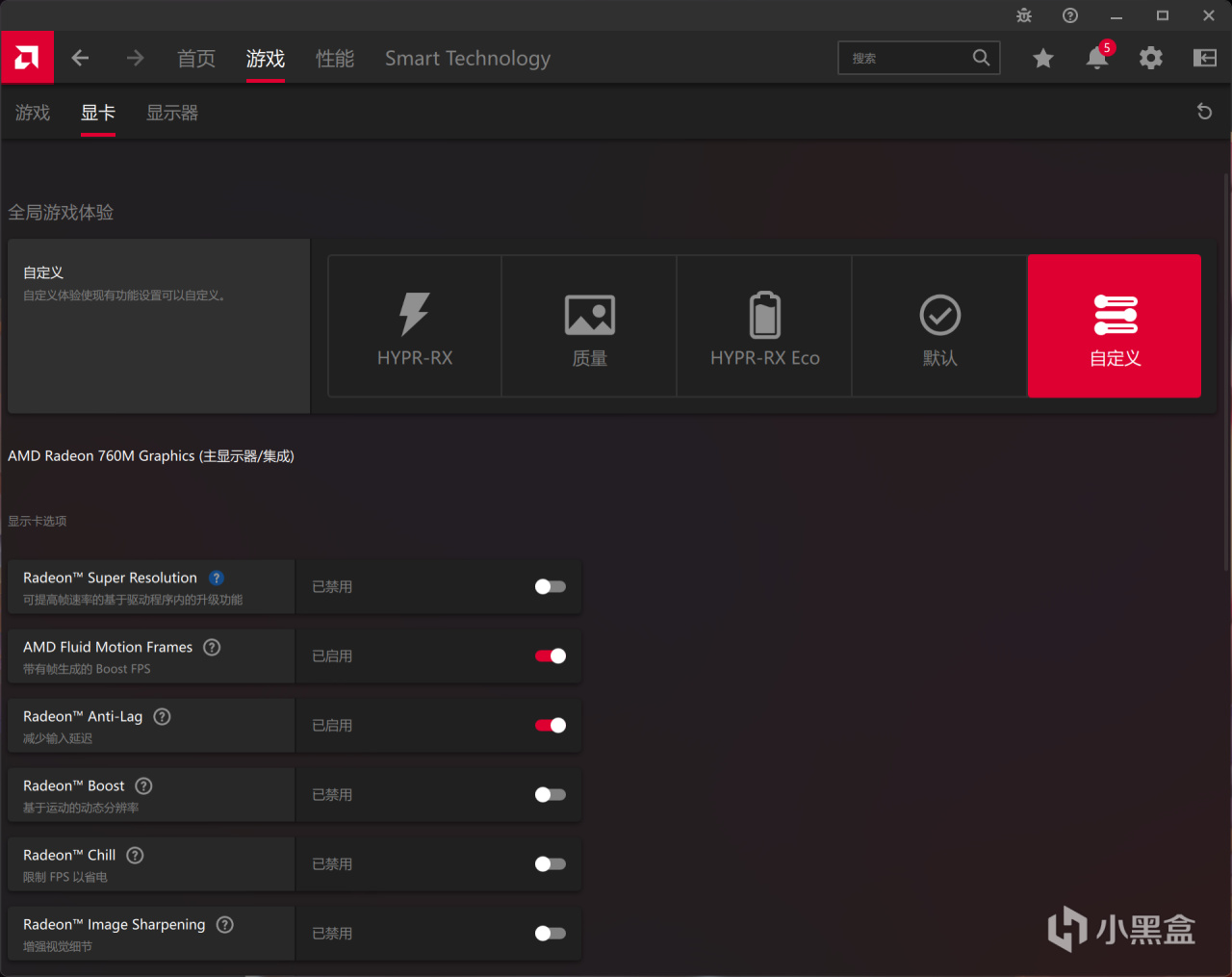Open favorites star icon
The image size is (1232, 977).
pyautogui.click(x=1043, y=59)
